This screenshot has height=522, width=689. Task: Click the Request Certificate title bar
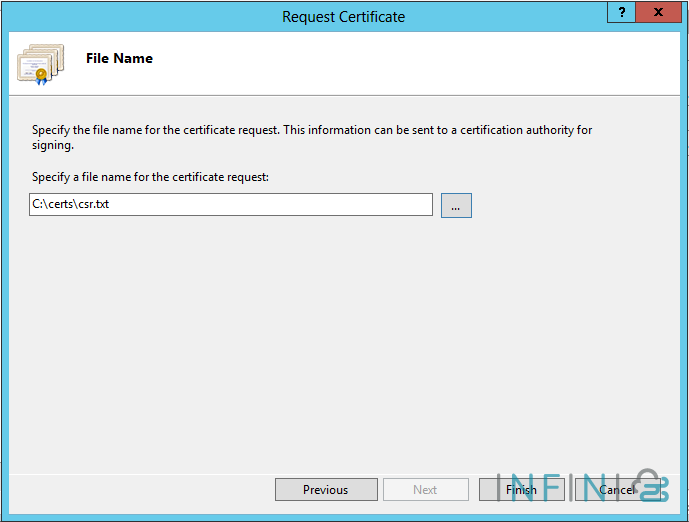(x=344, y=16)
